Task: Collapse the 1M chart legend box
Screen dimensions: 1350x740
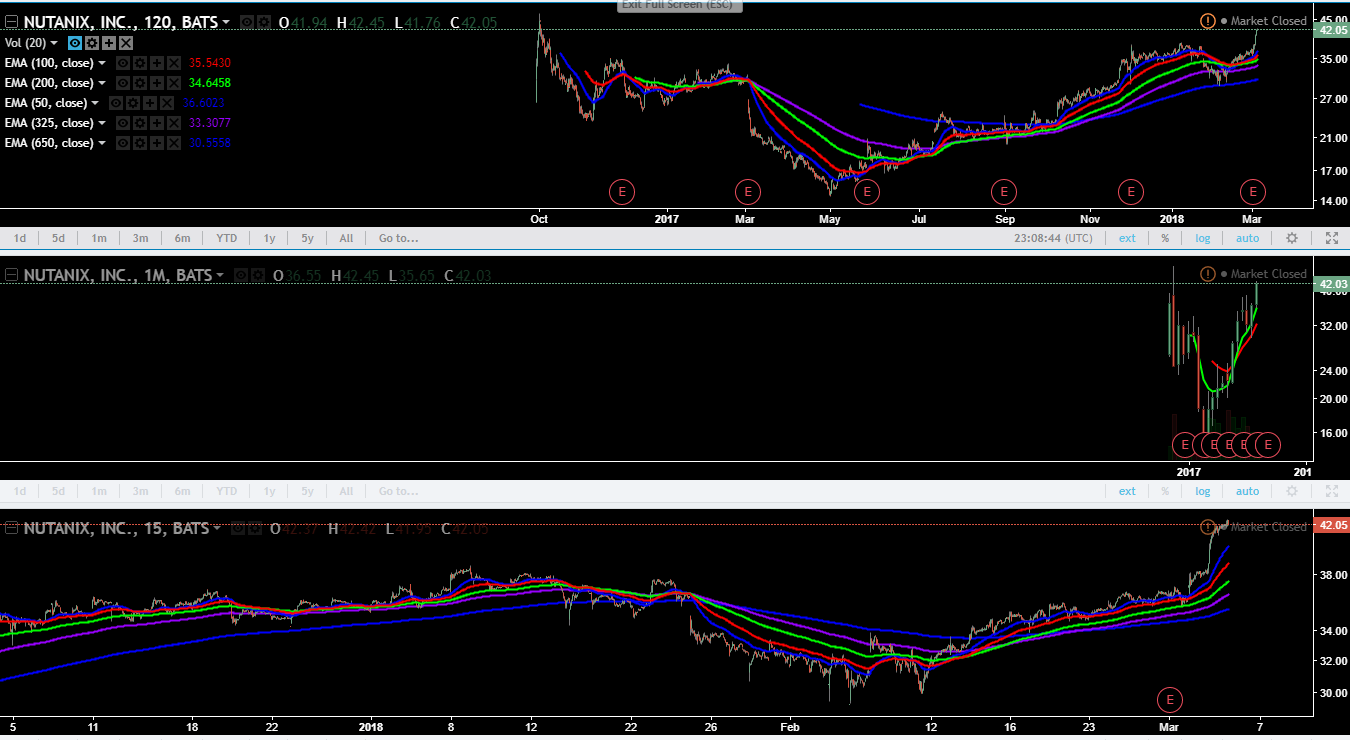Action: pyautogui.click(x=11, y=274)
